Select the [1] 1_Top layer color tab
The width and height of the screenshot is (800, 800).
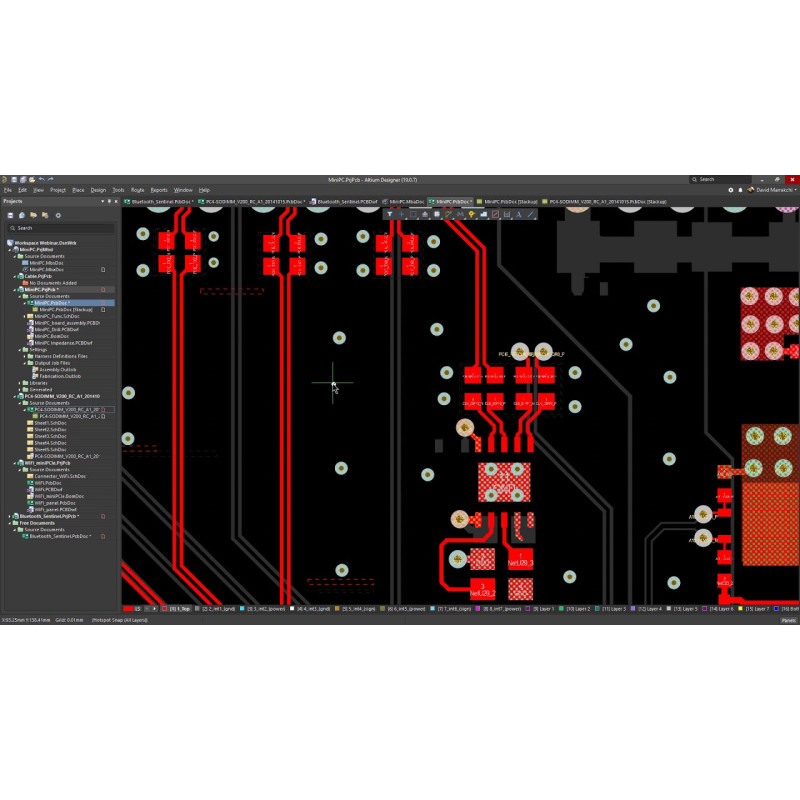coord(178,608)
